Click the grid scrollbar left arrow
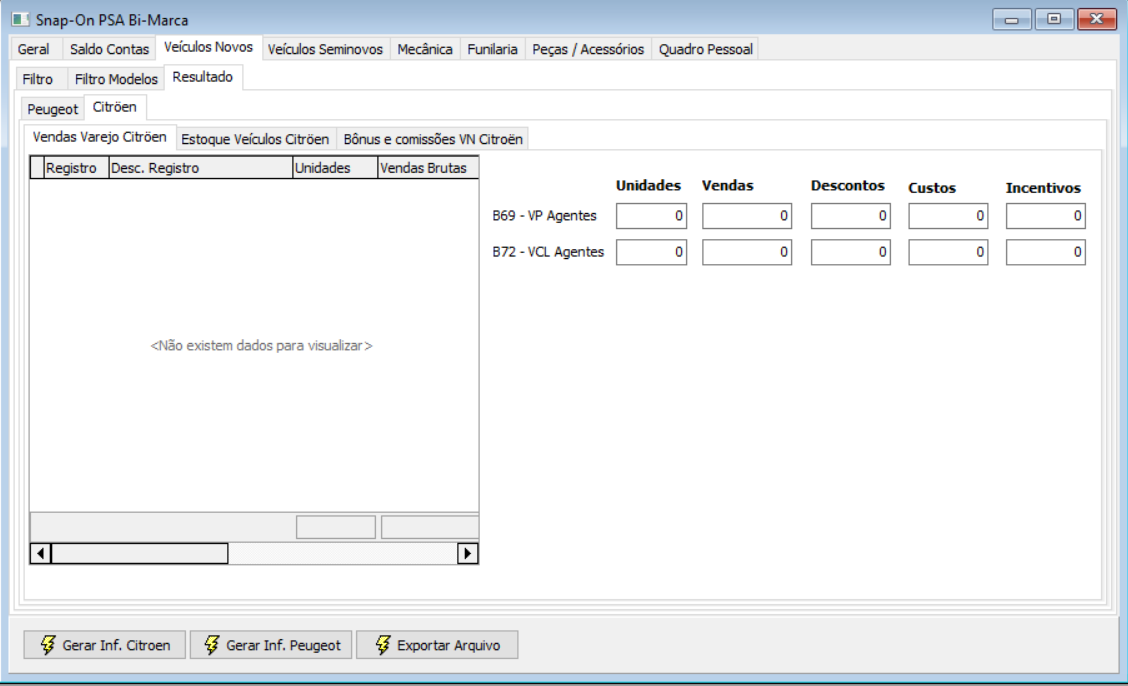 (40, 553)
